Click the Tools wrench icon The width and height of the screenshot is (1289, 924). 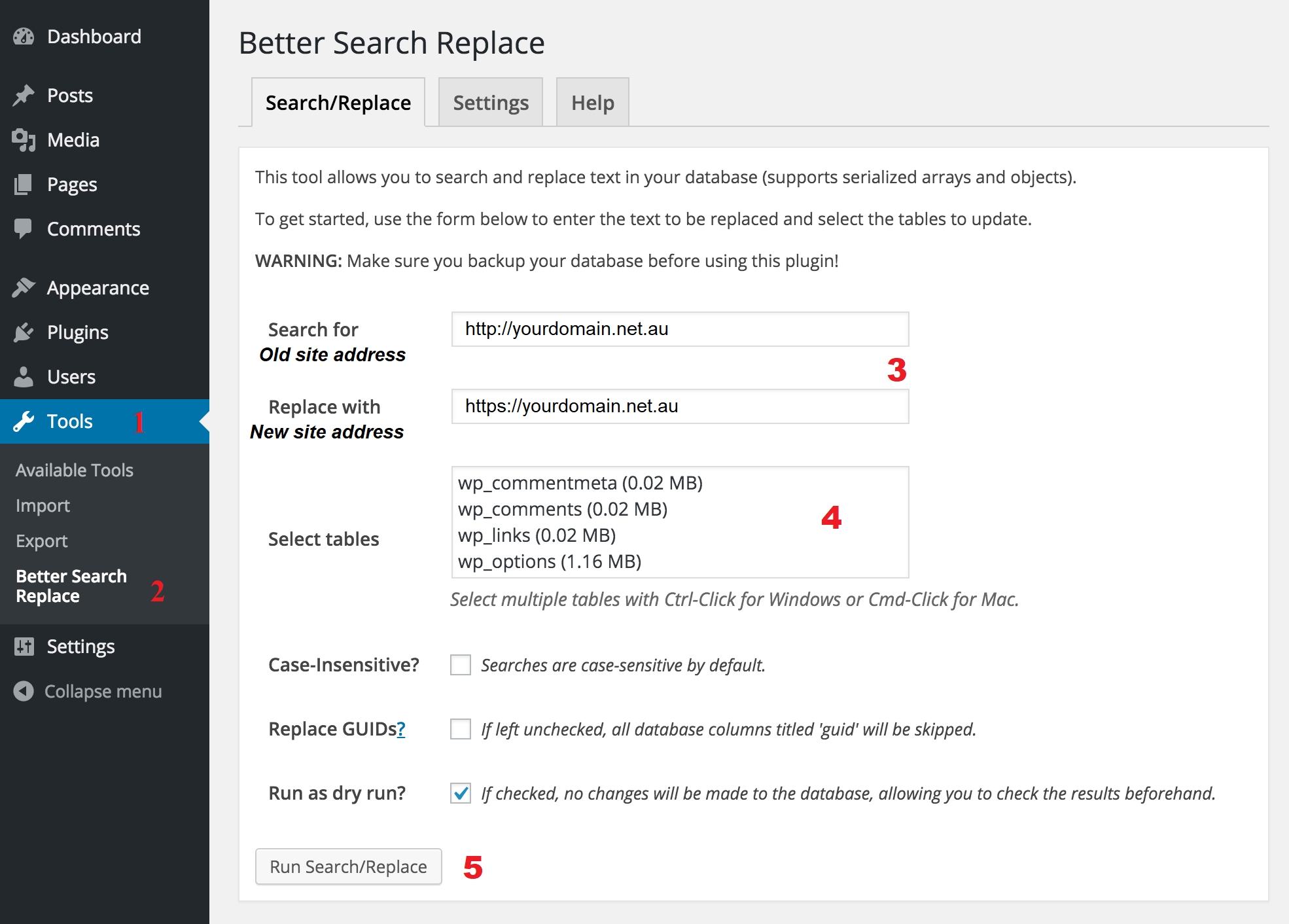pos(24,421)
